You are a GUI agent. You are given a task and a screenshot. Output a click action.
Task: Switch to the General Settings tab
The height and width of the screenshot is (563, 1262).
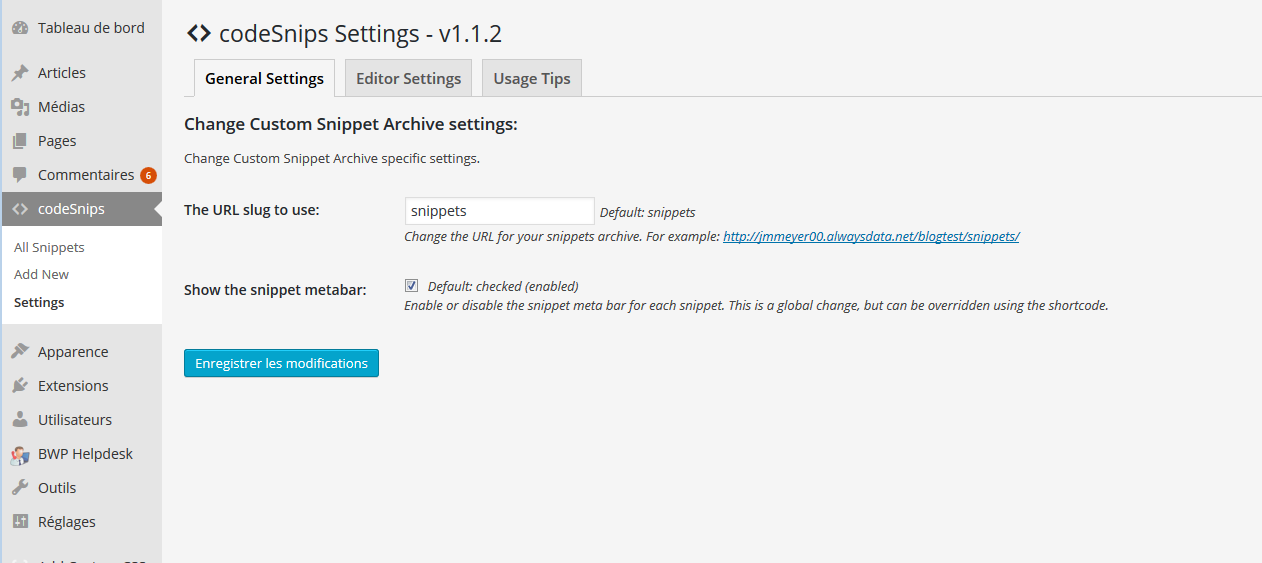(264, 78)
